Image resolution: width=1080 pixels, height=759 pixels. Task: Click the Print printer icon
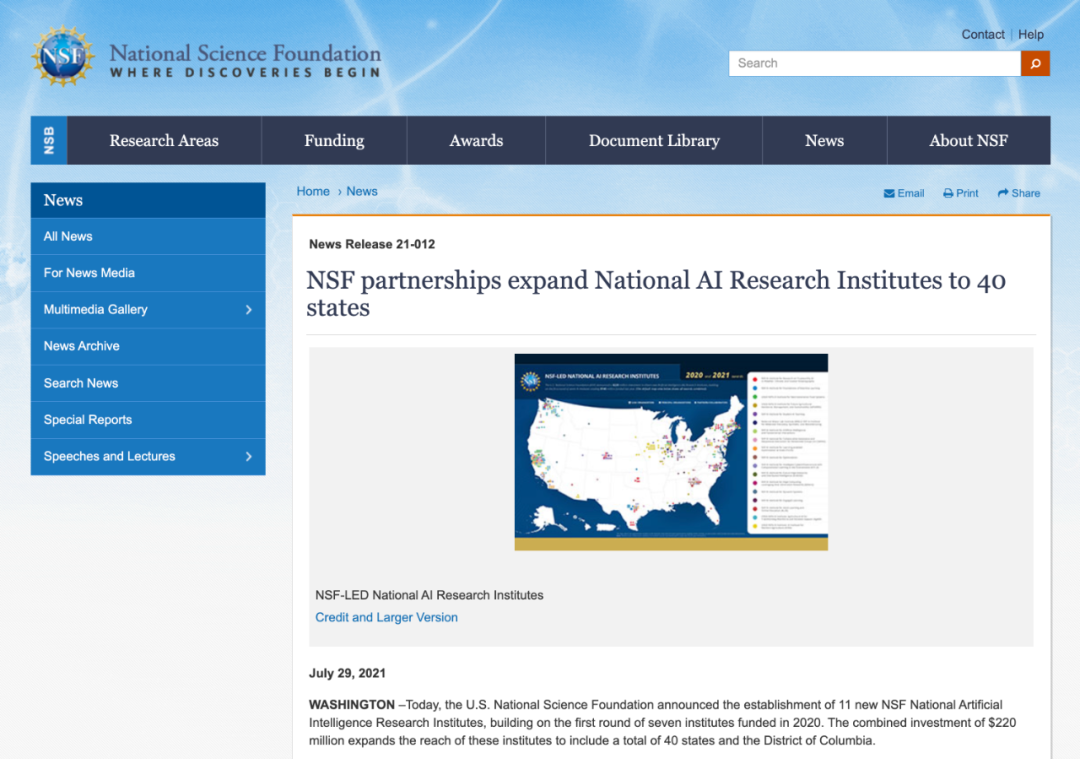(x=948, y=194)
